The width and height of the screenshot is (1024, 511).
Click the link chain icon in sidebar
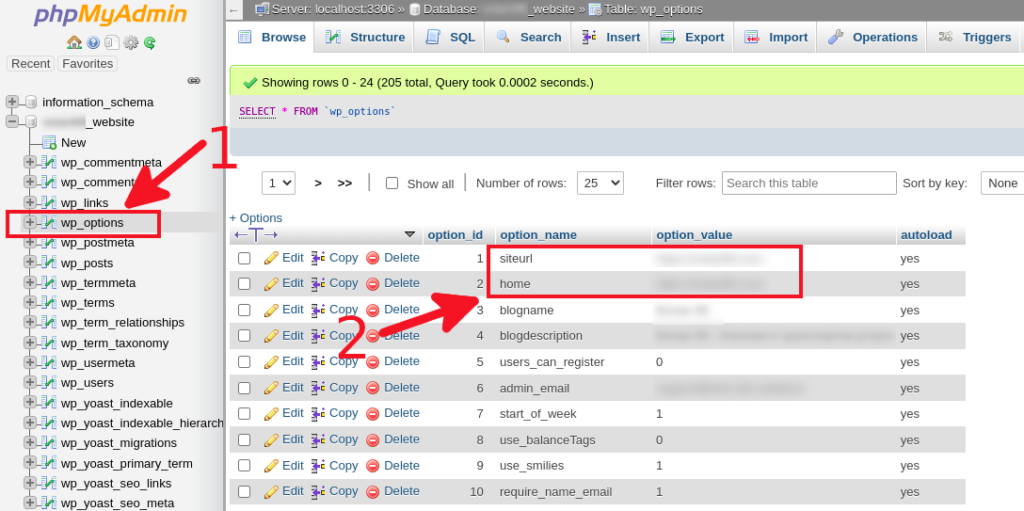(194, 81)
